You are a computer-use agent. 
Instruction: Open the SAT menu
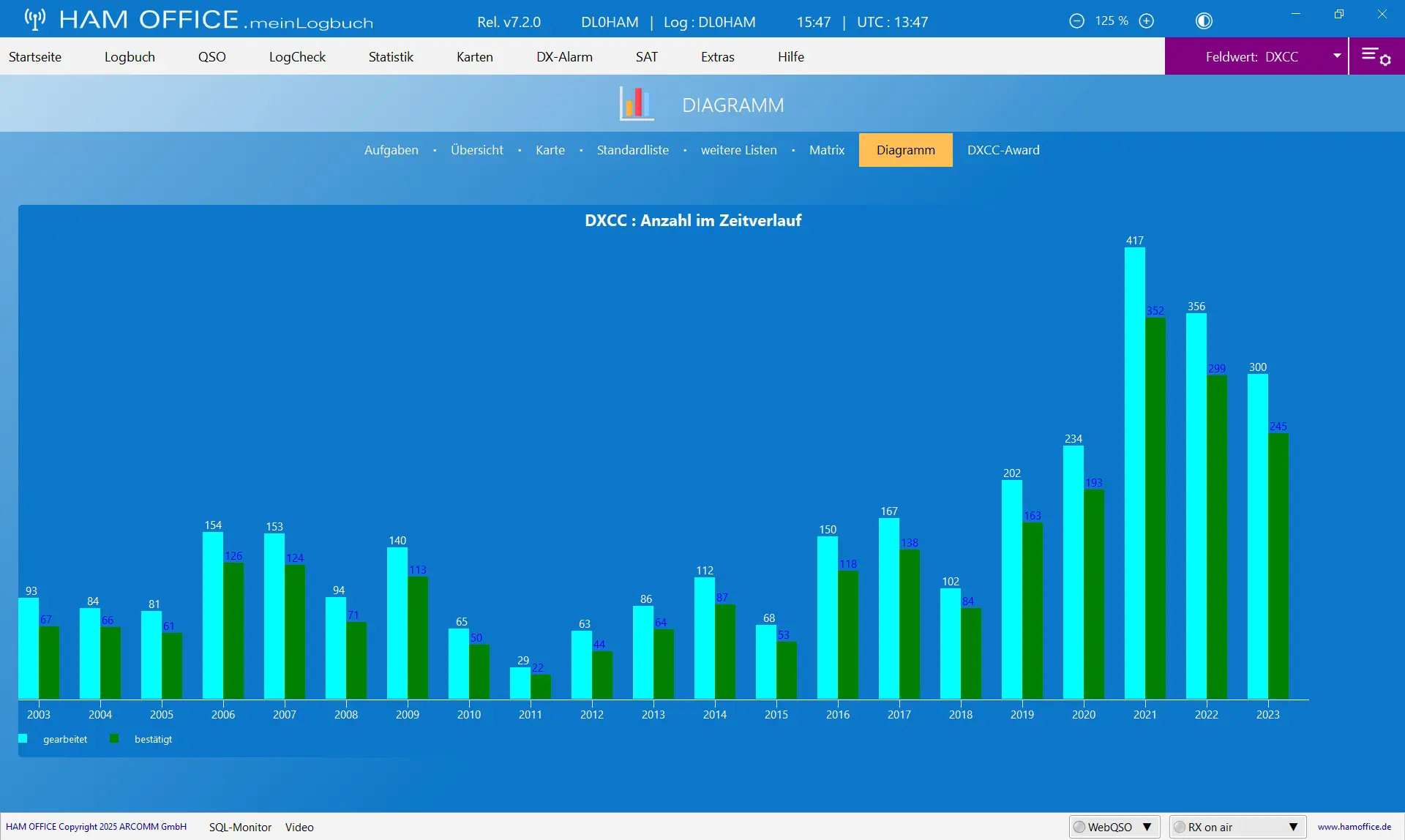point(647,56)
